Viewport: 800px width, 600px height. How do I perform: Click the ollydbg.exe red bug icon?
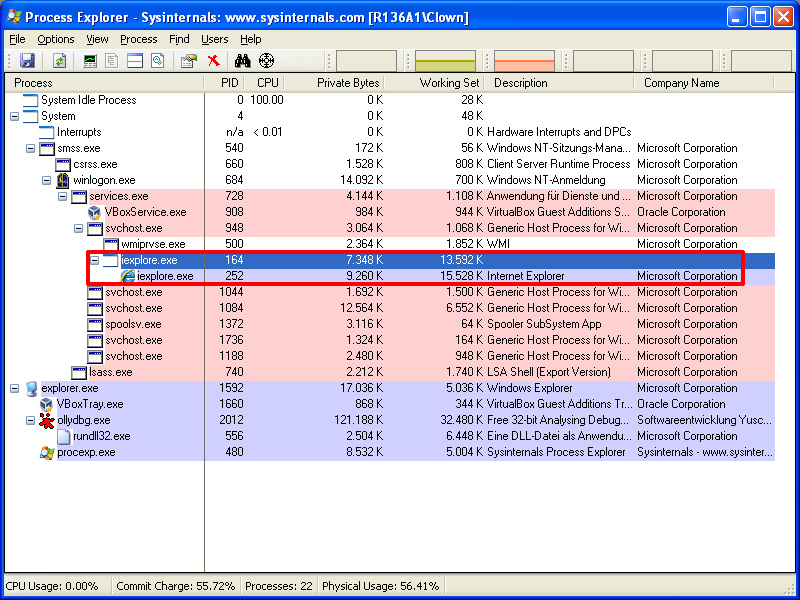point(46,420)
